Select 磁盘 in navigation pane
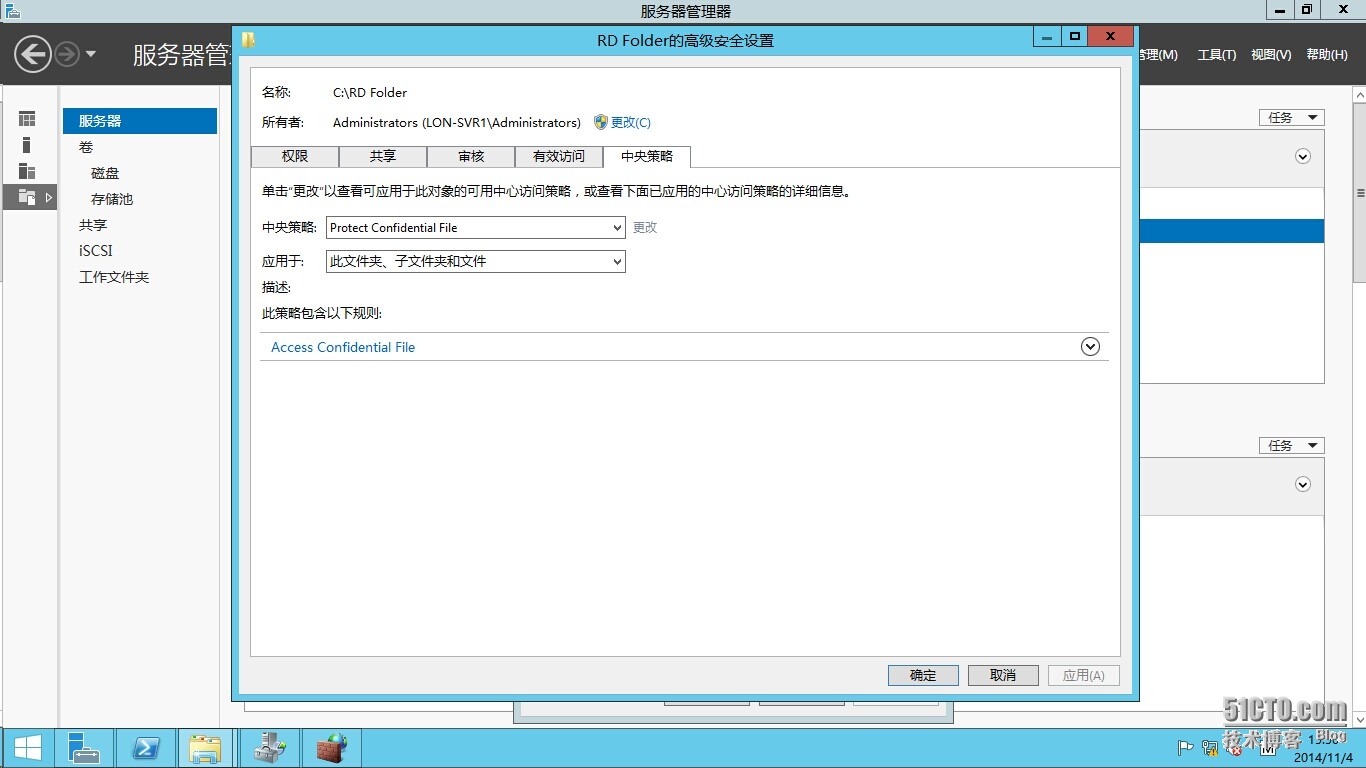The width and height of the screenshot is (1366, 768). tap(105, 173)
